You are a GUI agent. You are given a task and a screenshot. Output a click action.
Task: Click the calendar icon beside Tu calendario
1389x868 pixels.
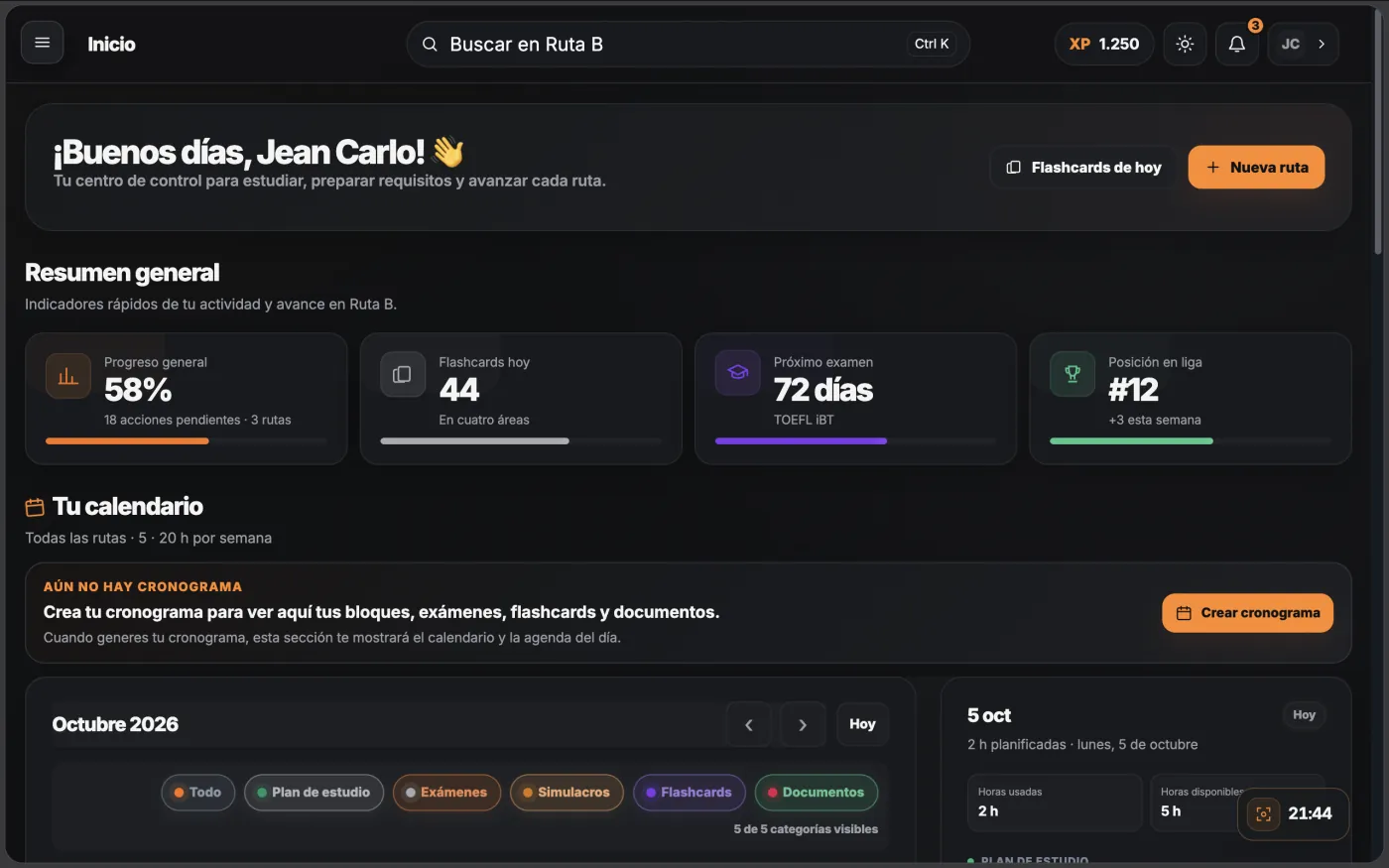[35, 507]
